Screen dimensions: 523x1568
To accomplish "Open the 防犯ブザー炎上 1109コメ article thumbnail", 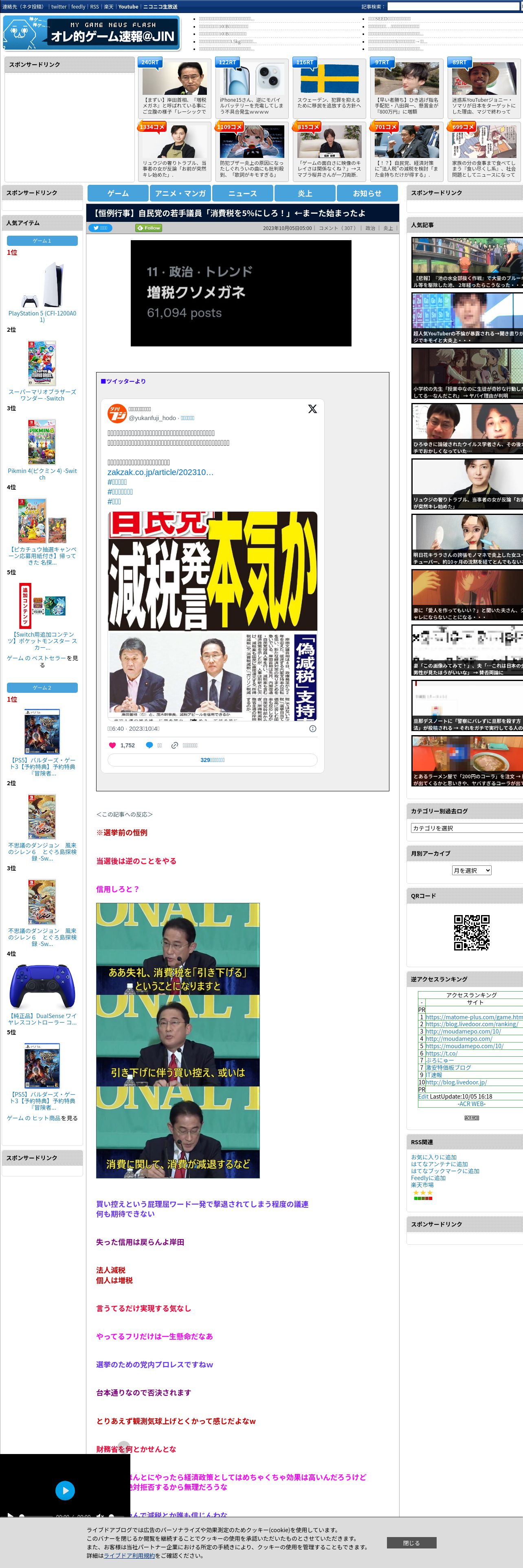I will 252,141.
